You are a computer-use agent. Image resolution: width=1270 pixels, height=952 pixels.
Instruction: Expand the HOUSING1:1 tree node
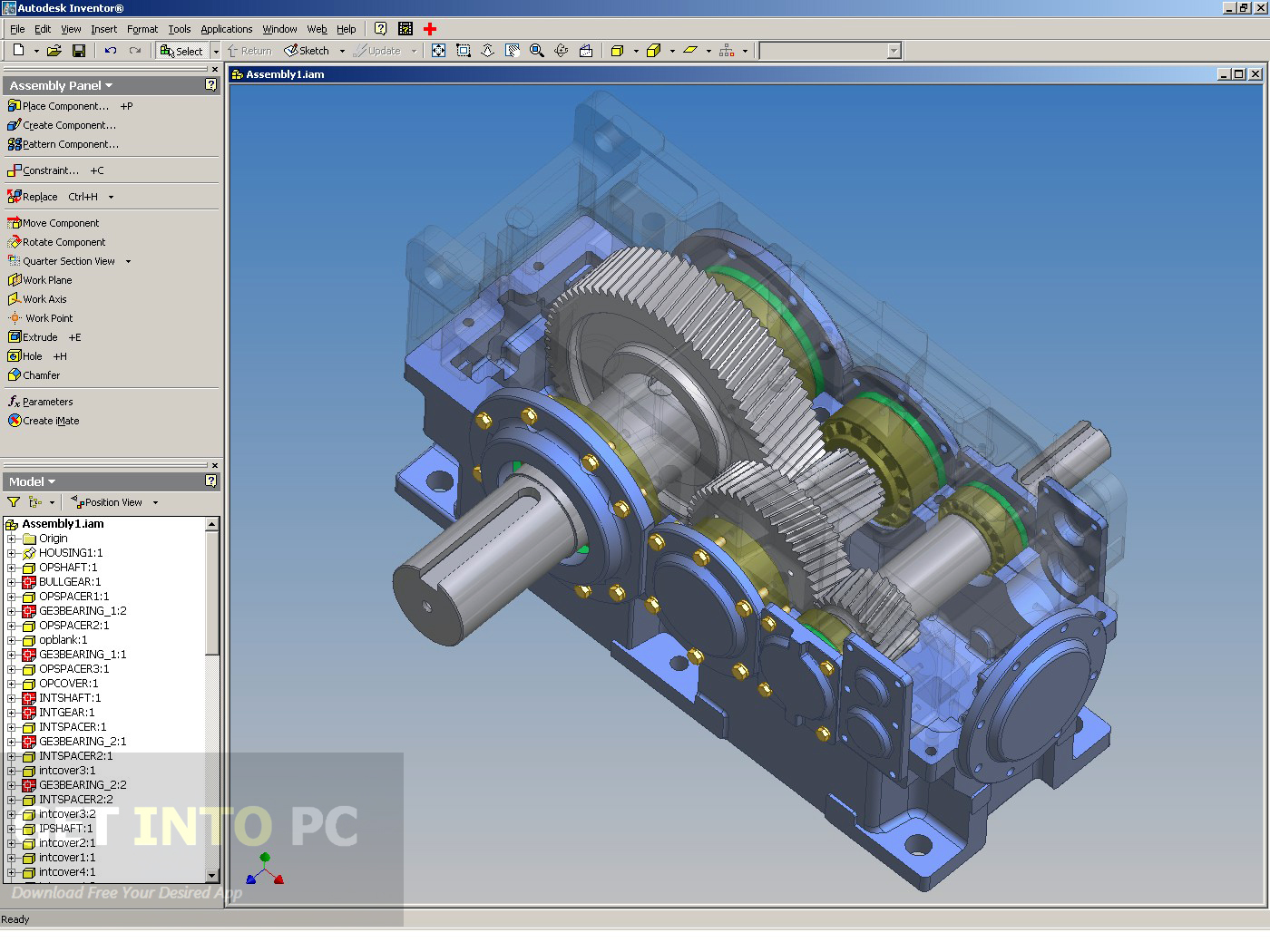point(12,553)
